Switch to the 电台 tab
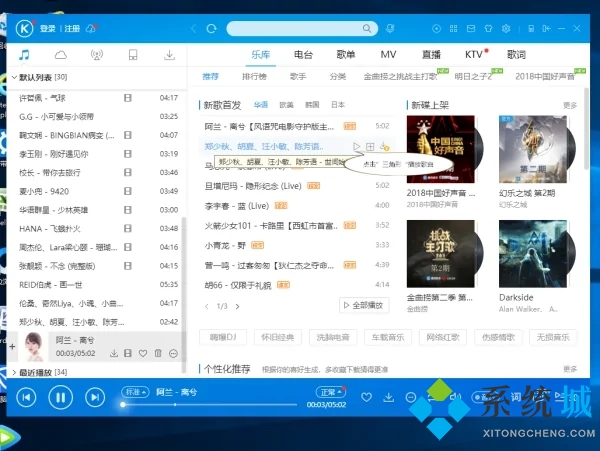The height and width of the screenshot is (451, 600). [304, 53]
